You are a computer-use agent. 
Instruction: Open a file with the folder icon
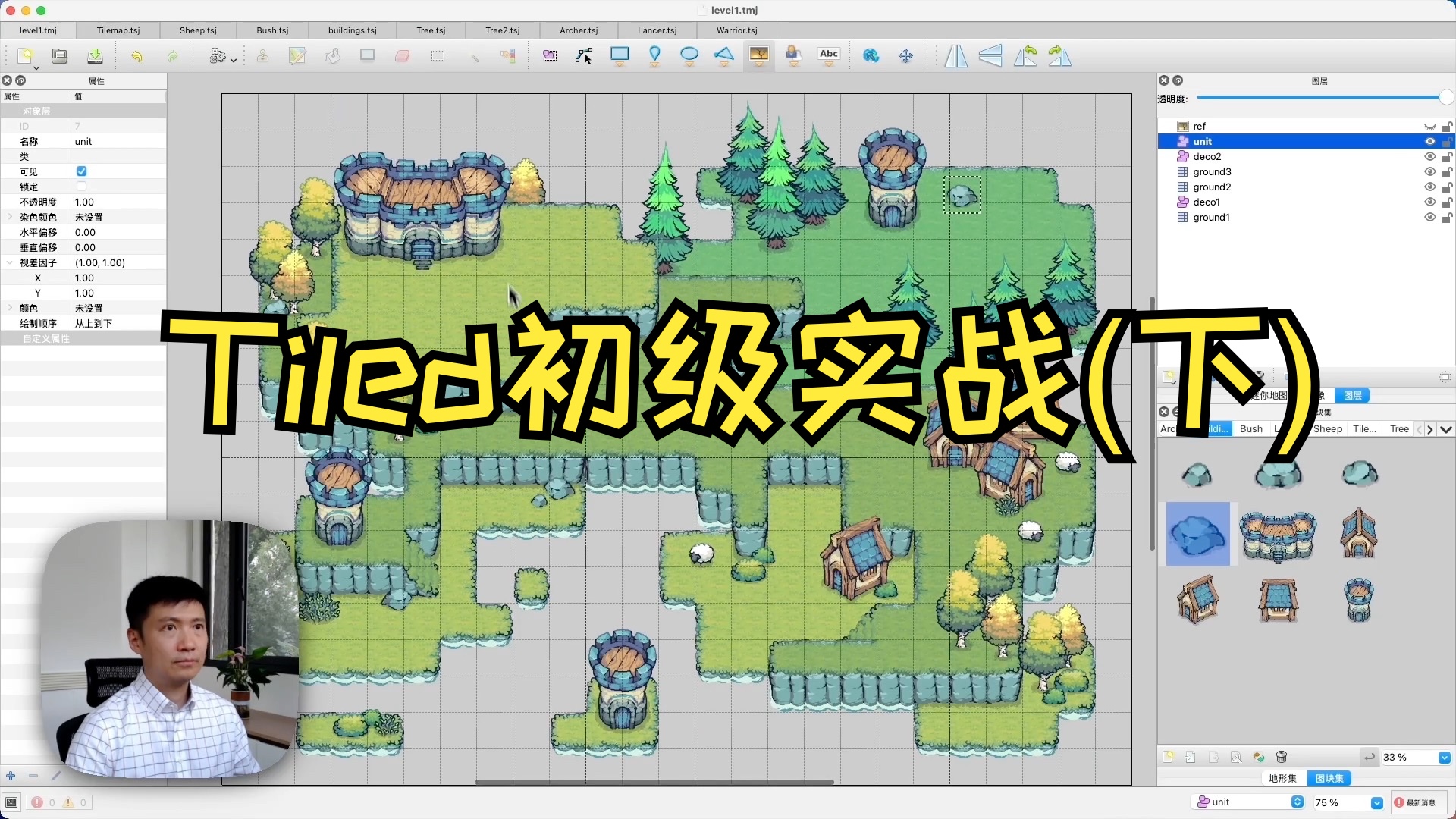(x=60, y=55)
